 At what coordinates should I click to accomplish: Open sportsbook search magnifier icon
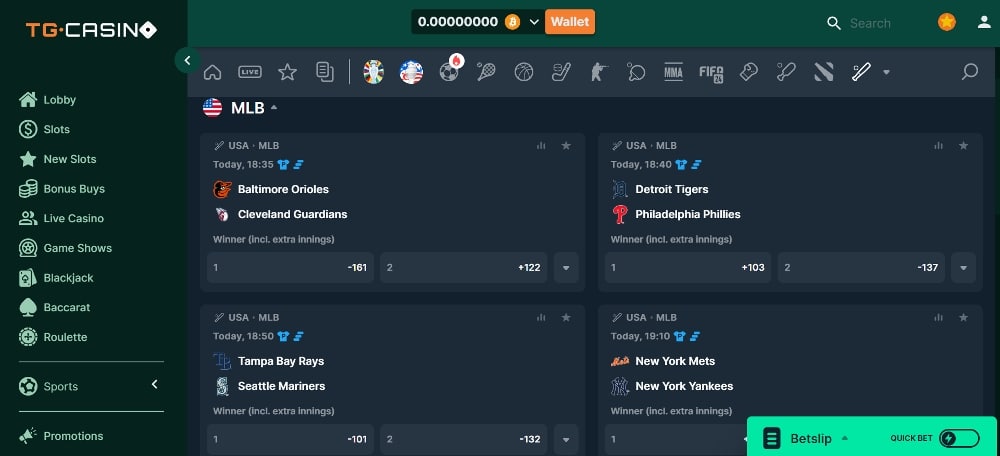point(970,71)
